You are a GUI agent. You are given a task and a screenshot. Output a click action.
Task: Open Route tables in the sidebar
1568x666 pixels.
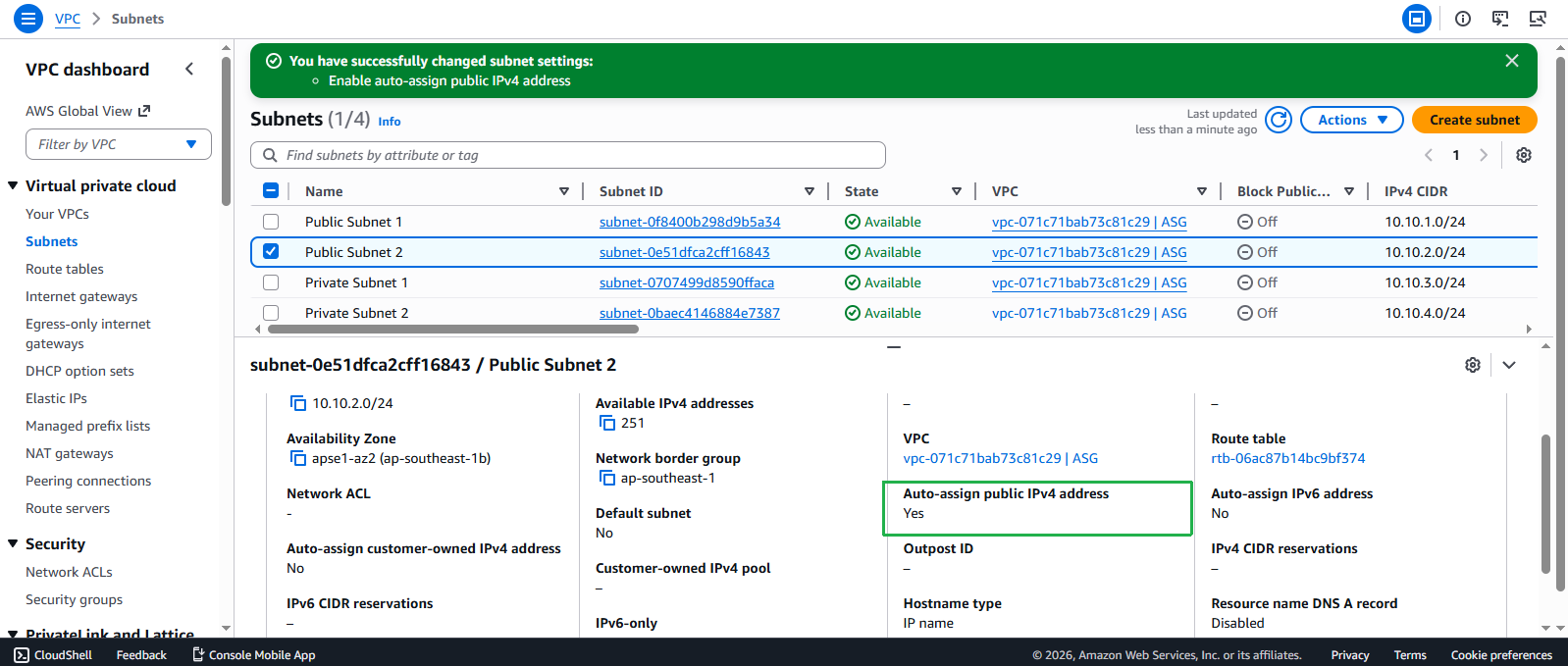(65, 269)
